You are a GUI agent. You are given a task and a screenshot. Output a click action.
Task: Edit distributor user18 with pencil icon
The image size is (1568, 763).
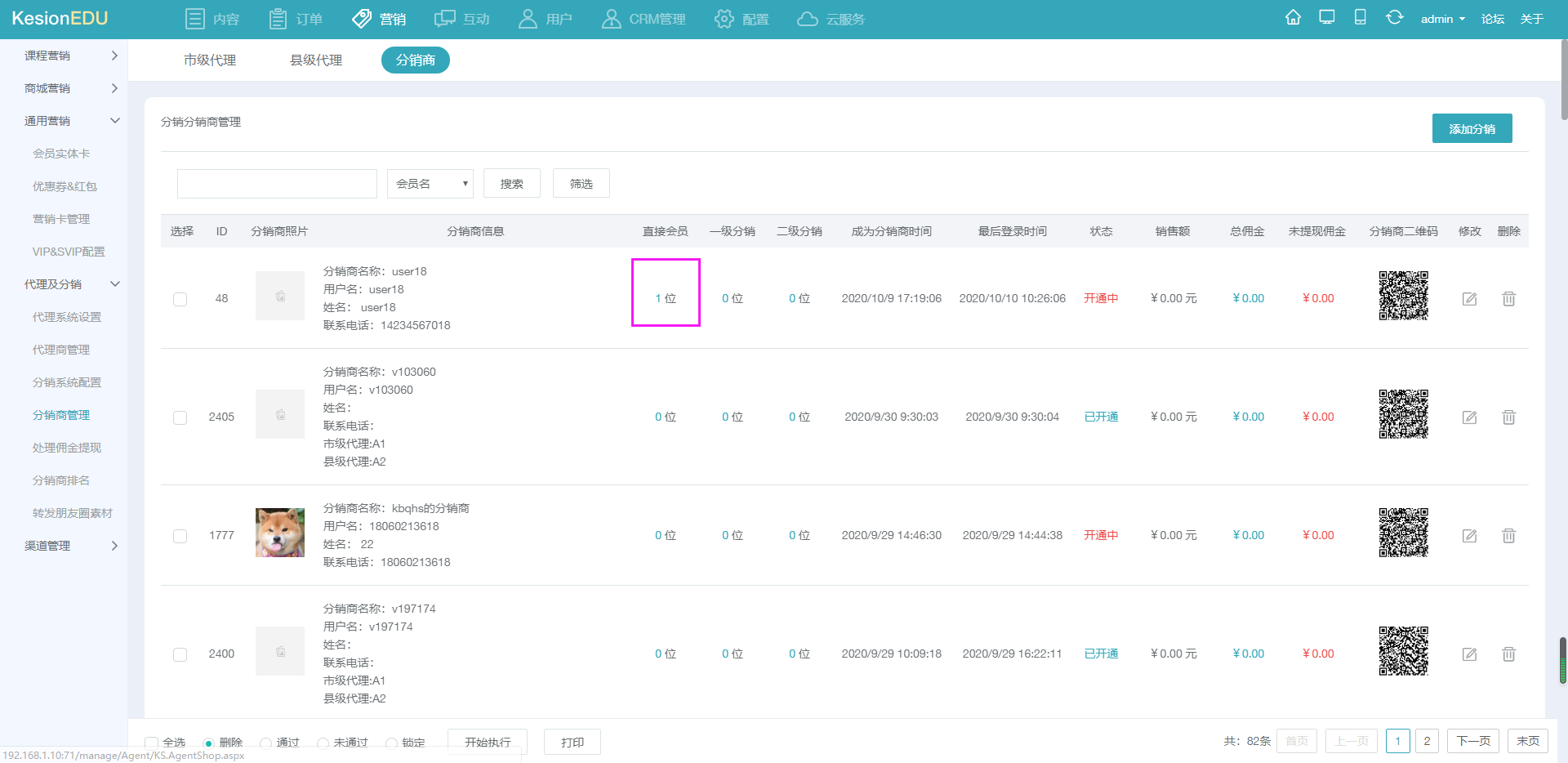(1469, 299)
